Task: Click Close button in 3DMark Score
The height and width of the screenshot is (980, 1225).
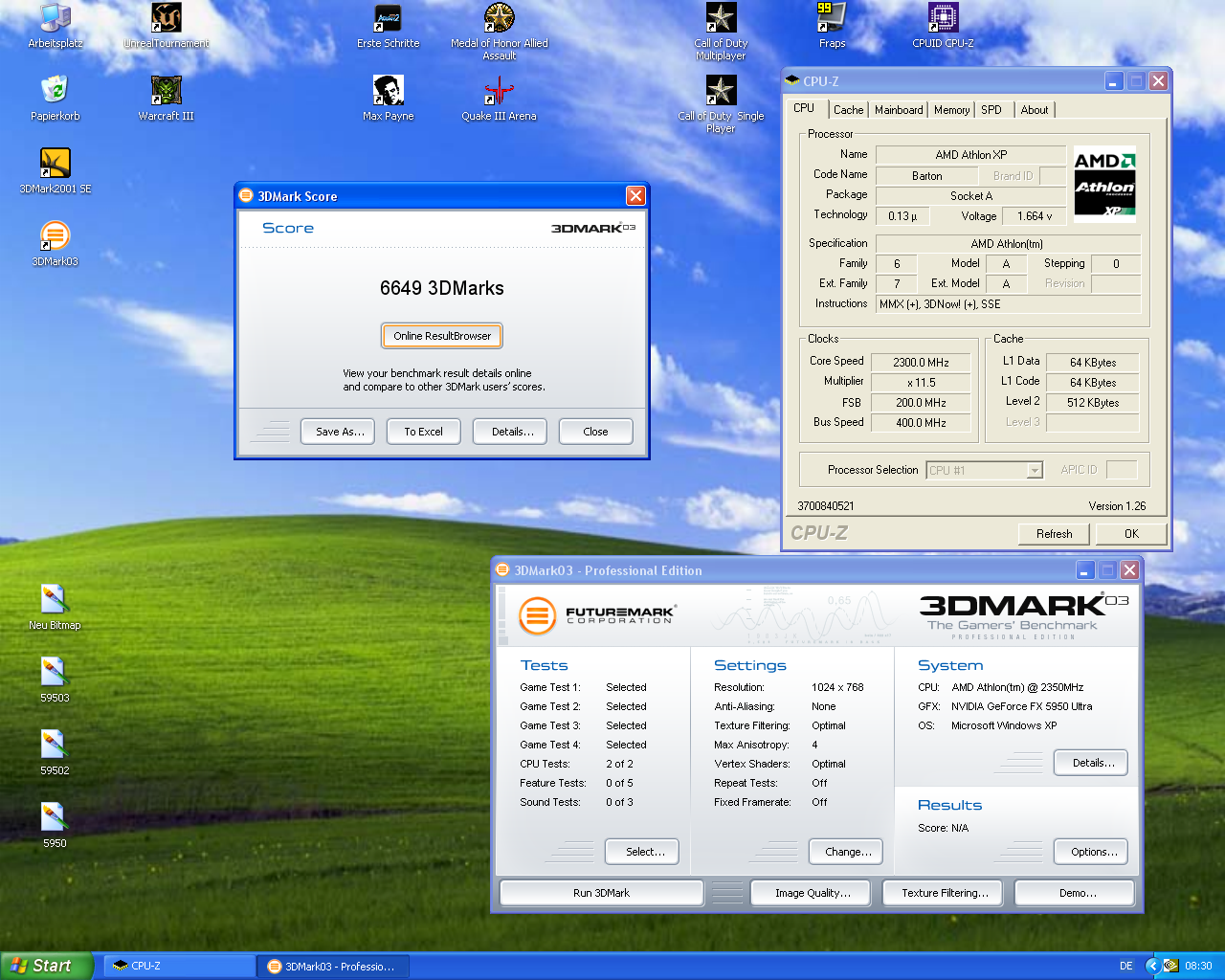Action: (x=595, y=432)
